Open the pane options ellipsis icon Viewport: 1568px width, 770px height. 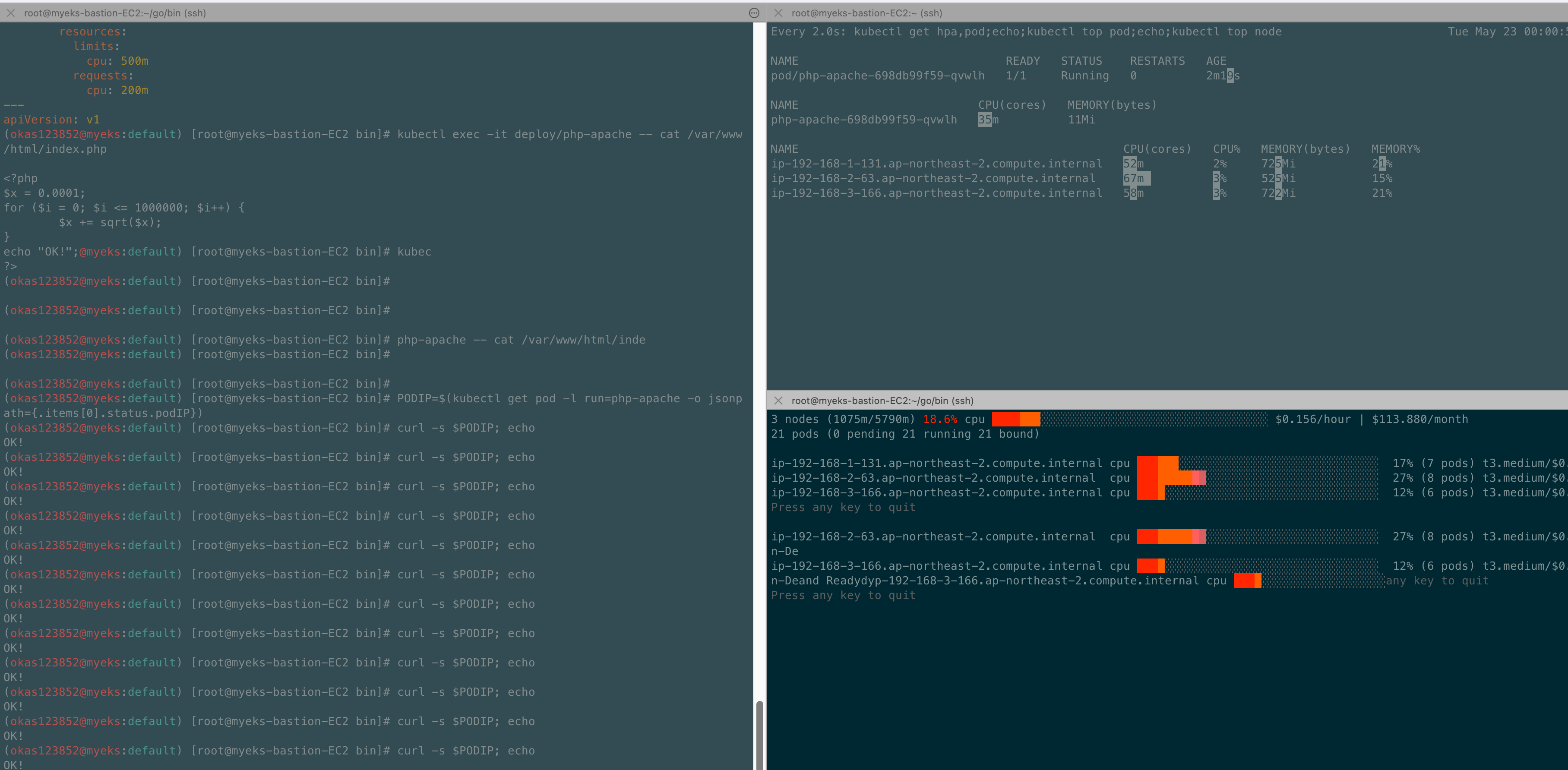click(x=754, y=13)
